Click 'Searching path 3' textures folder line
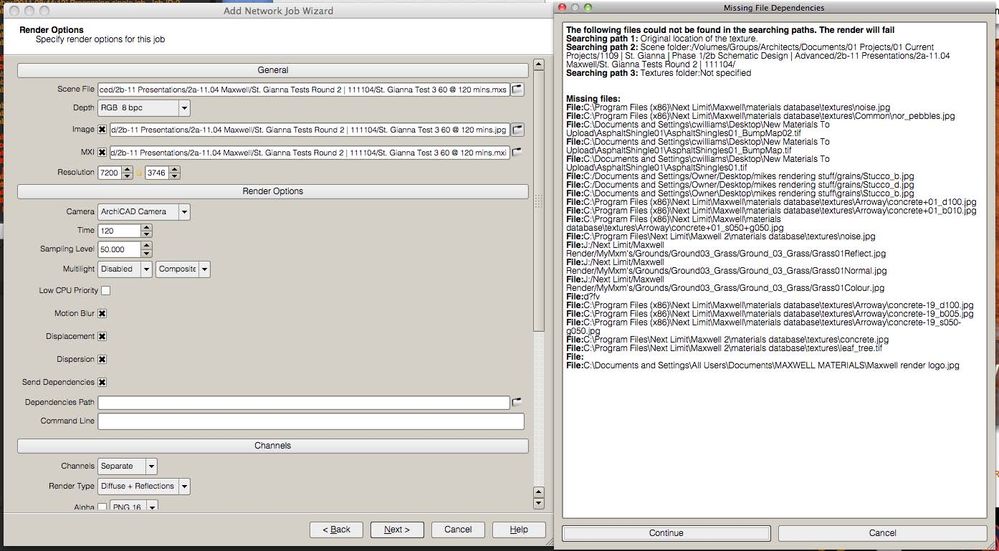 (x=659, y=73)
